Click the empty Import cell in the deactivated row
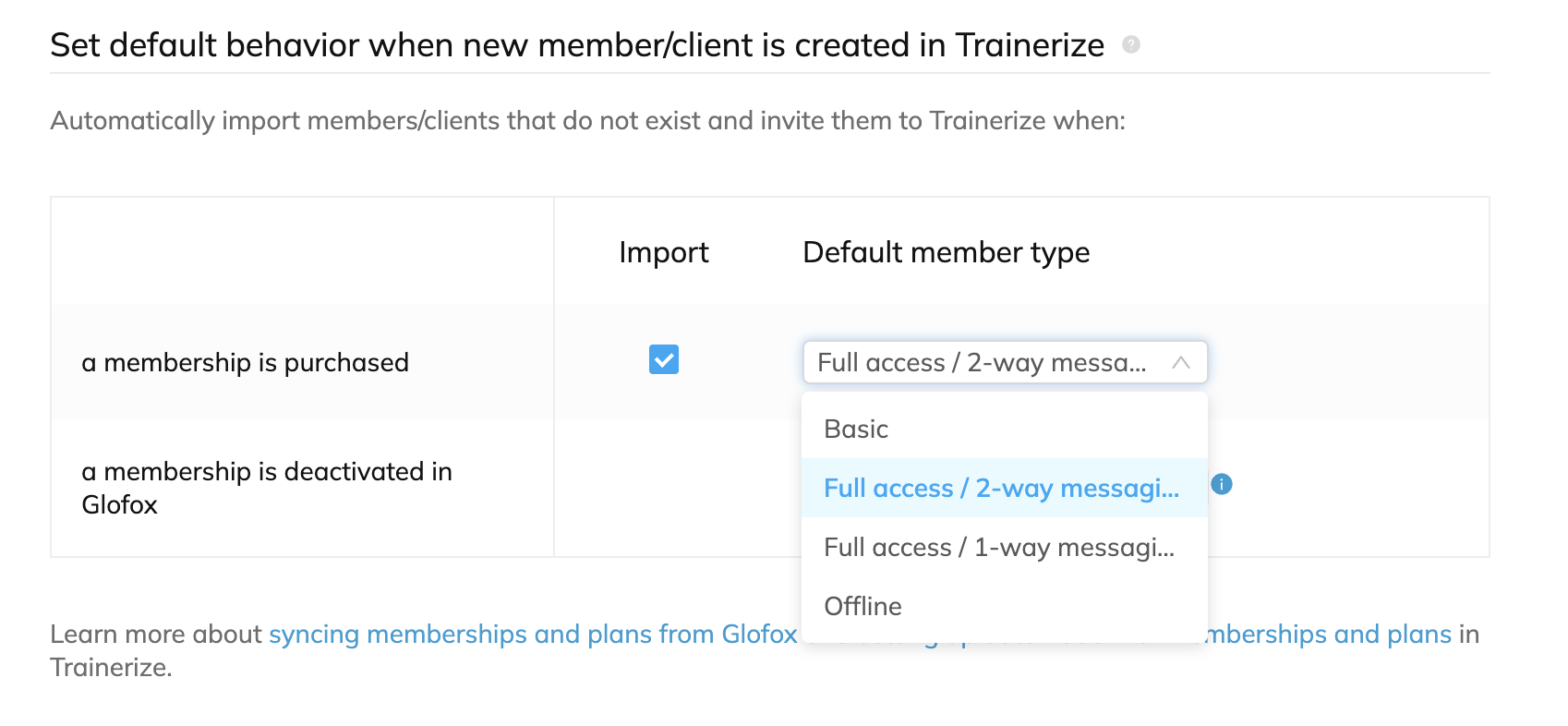Screen dimensions: 1568x726 (x=664, y=488)
